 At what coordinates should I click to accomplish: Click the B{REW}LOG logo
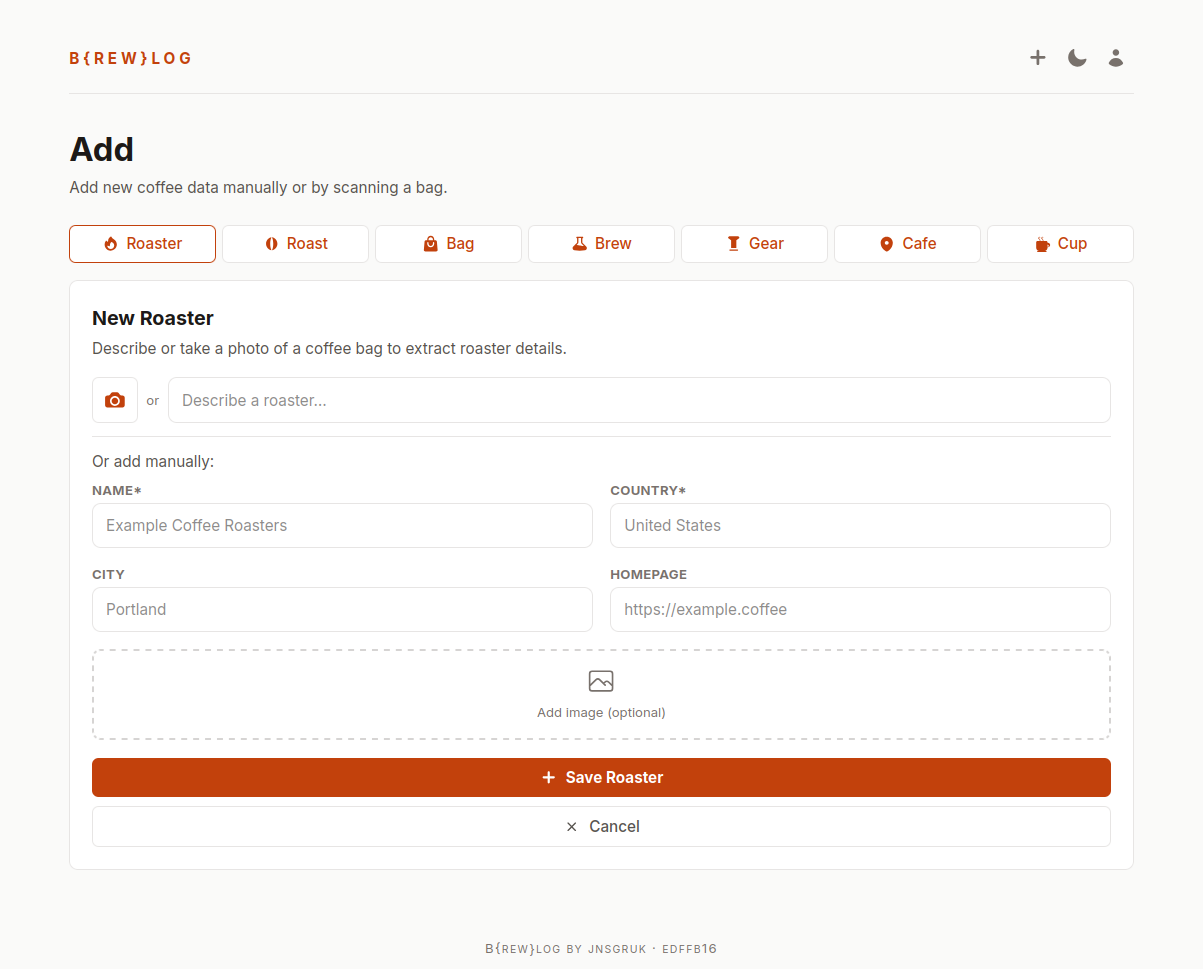(130, 58)
